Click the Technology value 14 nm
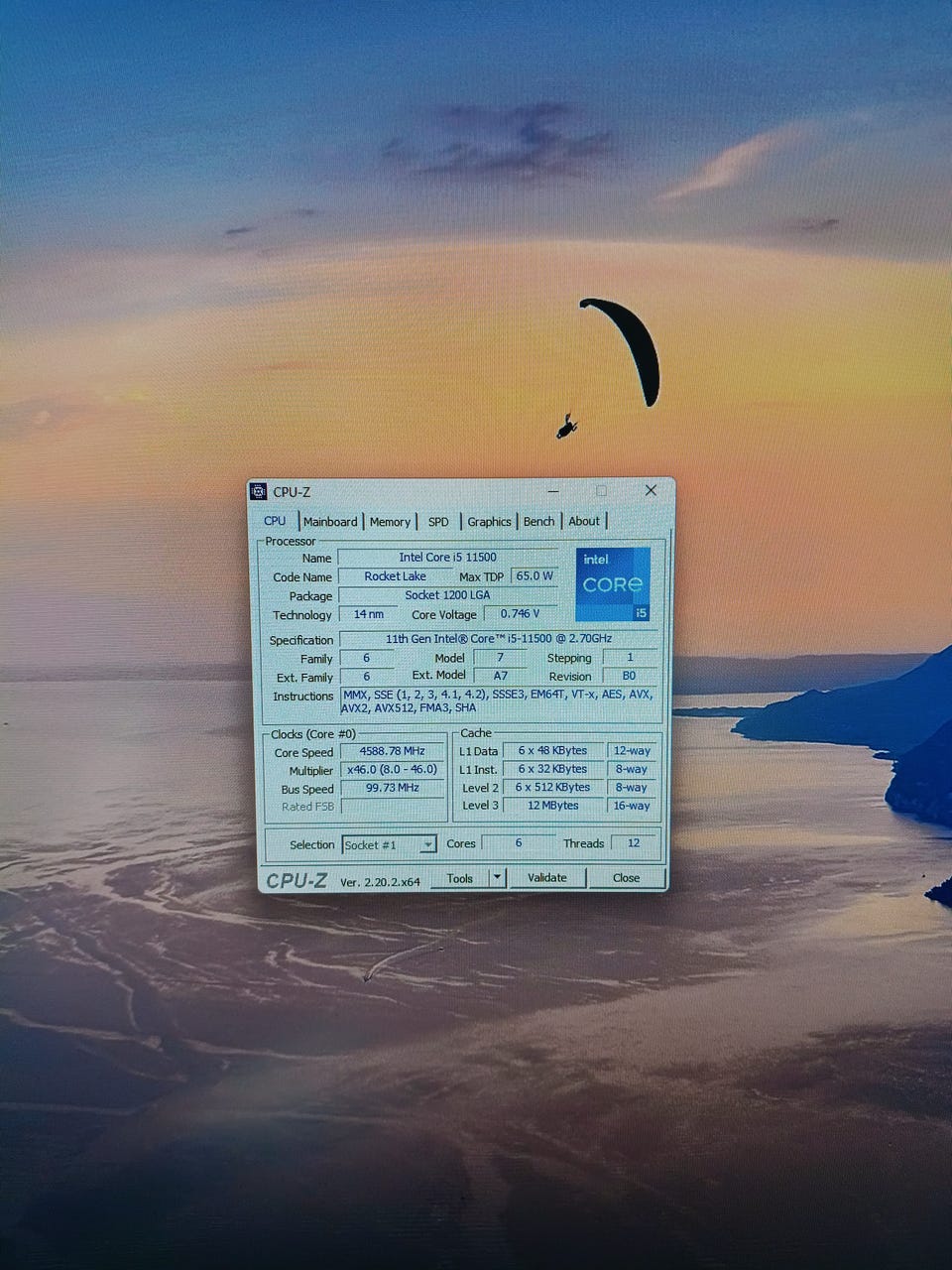Image resolution: width=952 pixels, height=1270 pixels. pos(369,614)
